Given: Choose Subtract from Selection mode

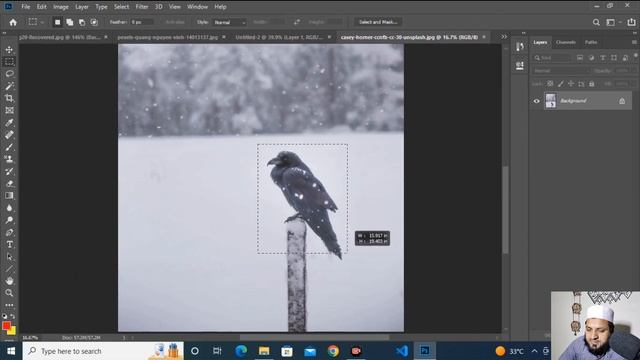Looking at the screenshot, I should pyautogui.click(x=82, y=22).
